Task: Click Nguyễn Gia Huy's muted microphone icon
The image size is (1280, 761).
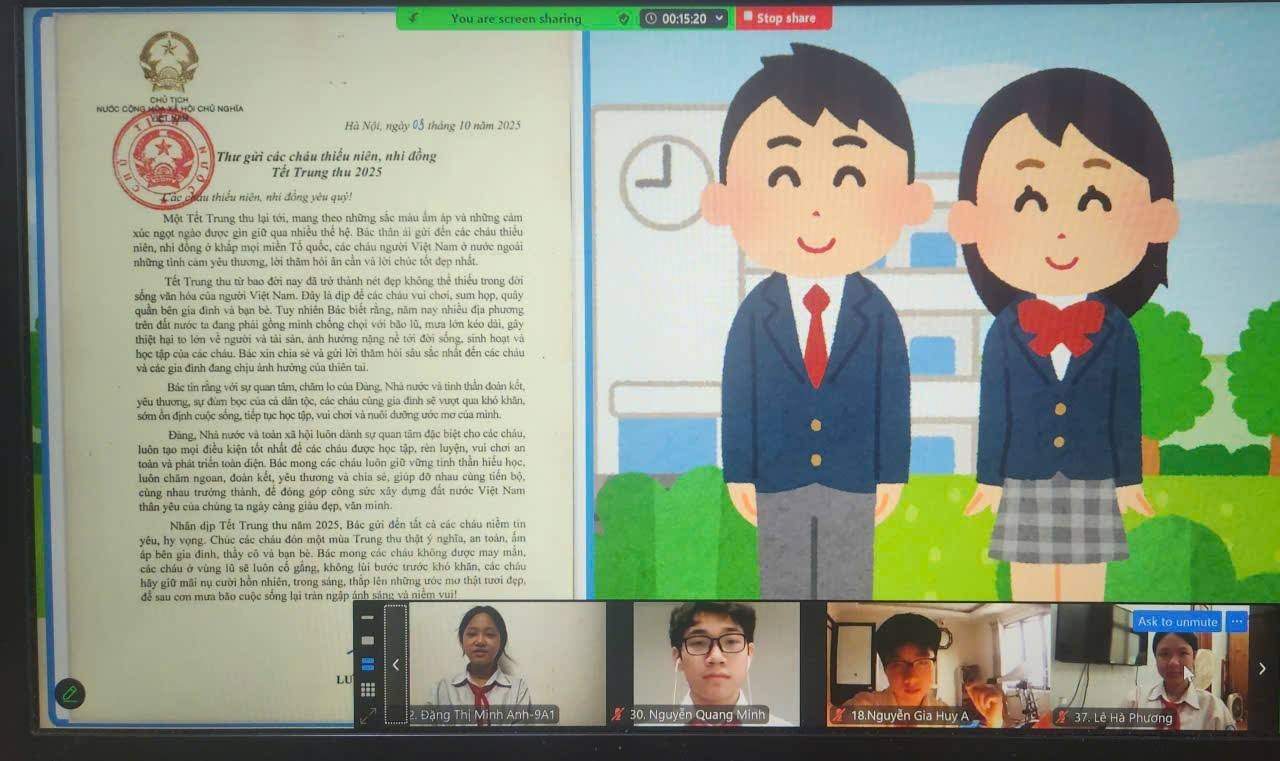Action: (x=839, y=715)
